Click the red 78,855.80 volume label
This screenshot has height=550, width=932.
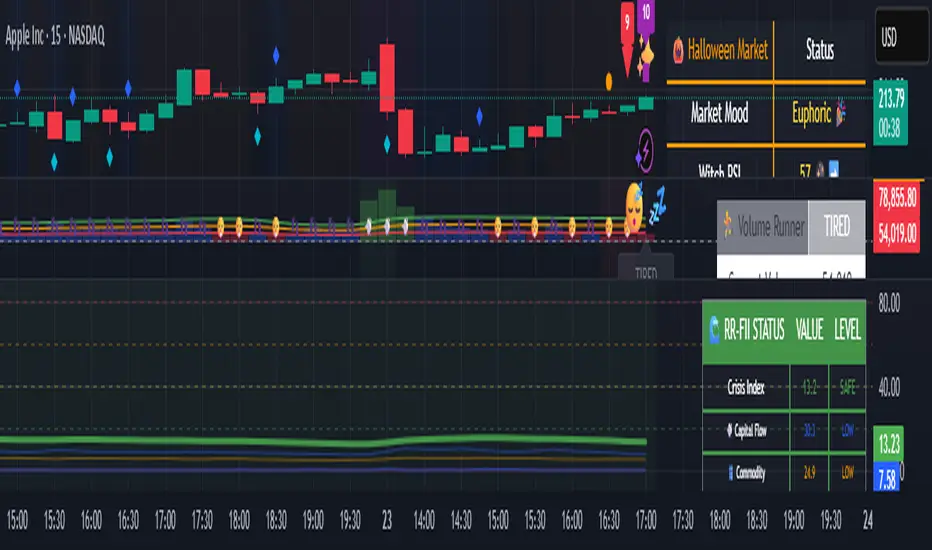[x=896, y=197]
